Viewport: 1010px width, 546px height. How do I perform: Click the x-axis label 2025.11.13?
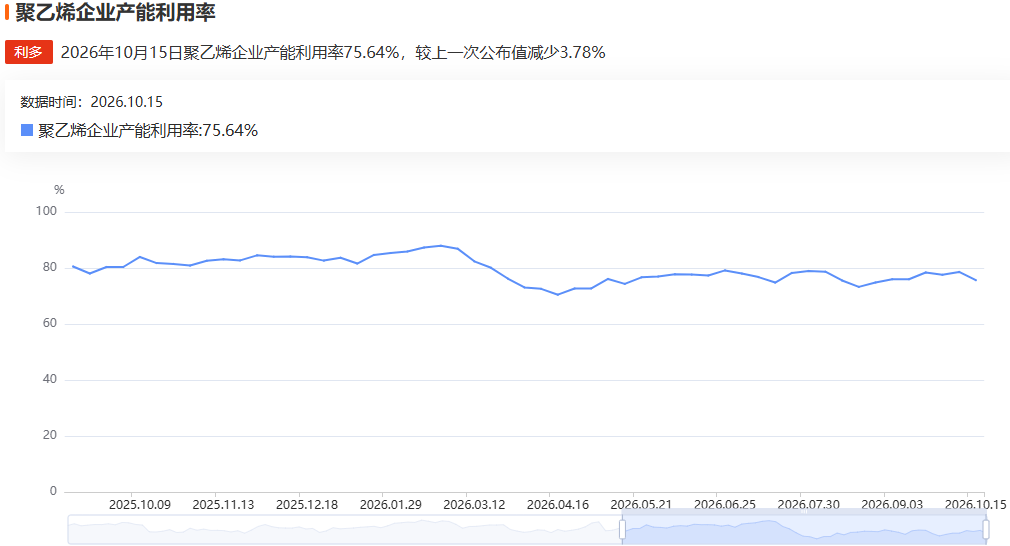[x=224, y=505]
